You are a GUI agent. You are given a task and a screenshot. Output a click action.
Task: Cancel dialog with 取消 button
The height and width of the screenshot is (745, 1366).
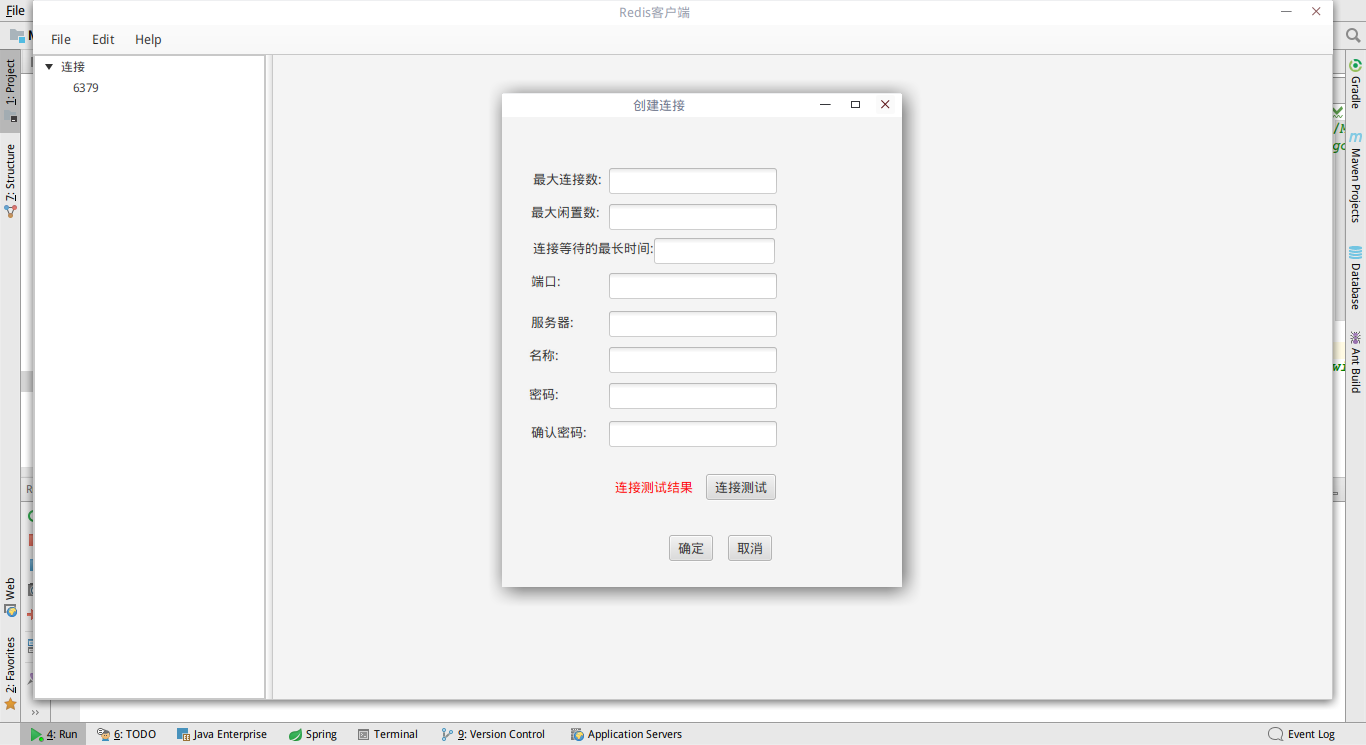(x=750, y=548)
